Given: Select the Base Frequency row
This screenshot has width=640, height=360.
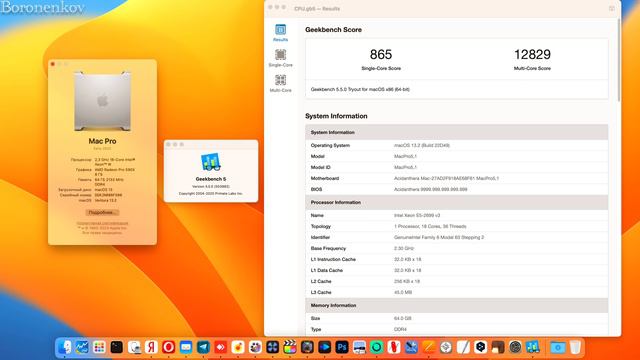Looking at the screenshot, I should coord(457,248).
